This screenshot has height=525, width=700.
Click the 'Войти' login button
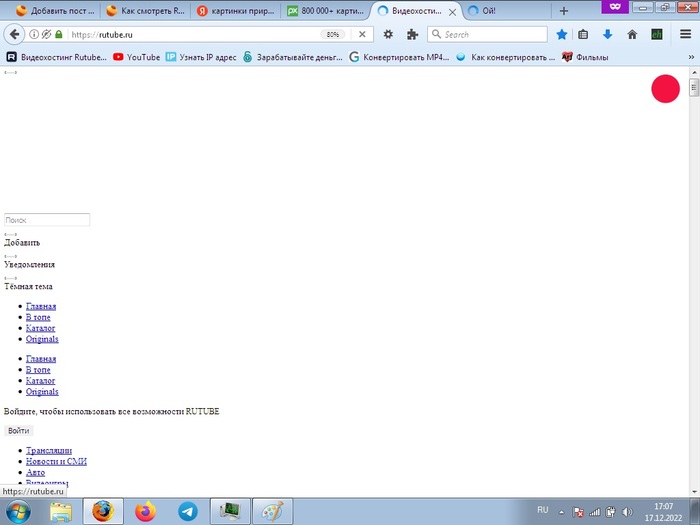[x=18, y=431]
